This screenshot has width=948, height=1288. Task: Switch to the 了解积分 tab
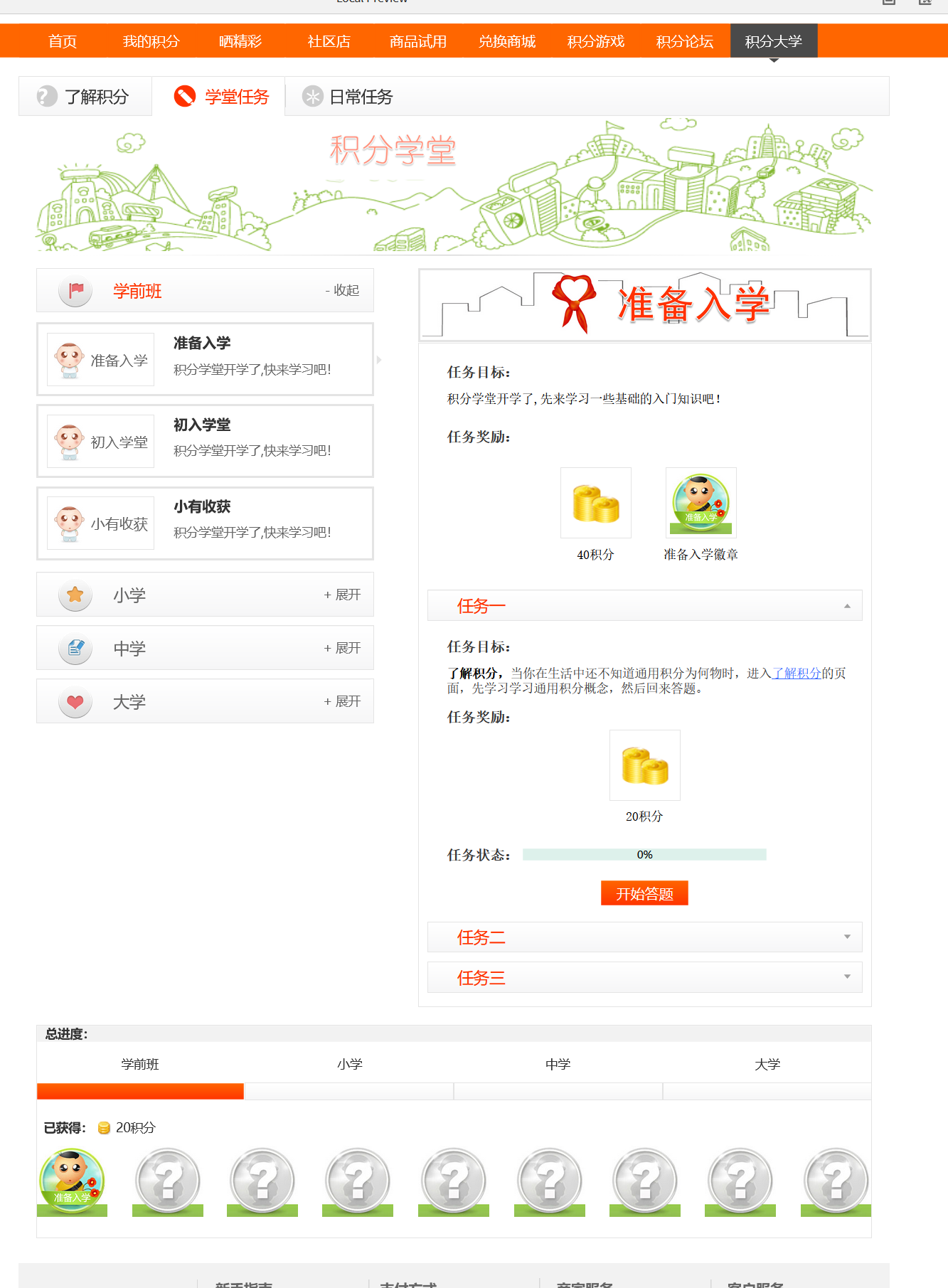point(85,96)
